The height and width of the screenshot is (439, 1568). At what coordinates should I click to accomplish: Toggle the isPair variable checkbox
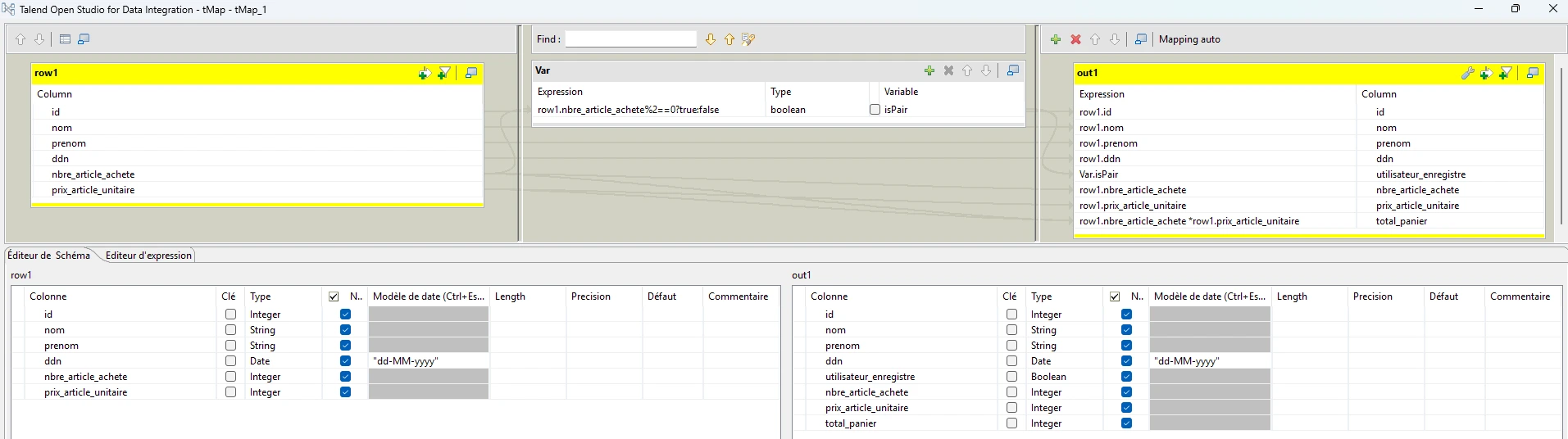(875, 110)
